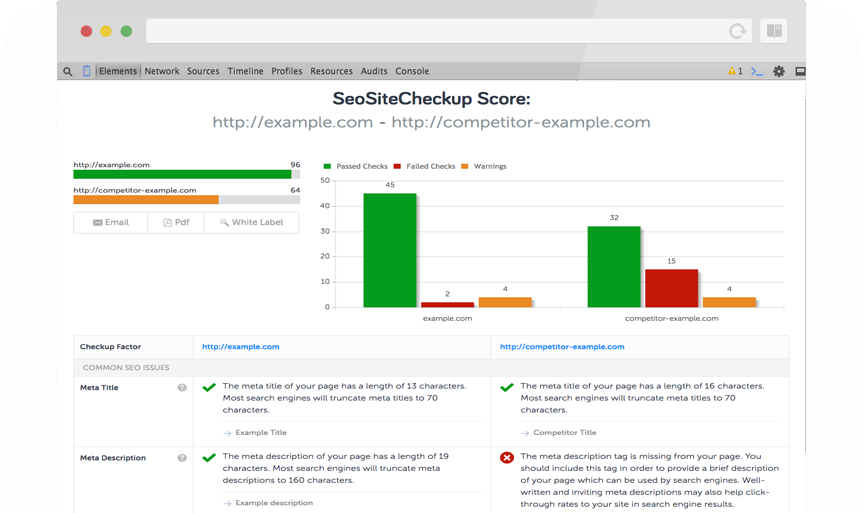Screen dimensions: 863x513
Task: Click the arrow icon before Example Title
Action: click(x=227, y=433)
